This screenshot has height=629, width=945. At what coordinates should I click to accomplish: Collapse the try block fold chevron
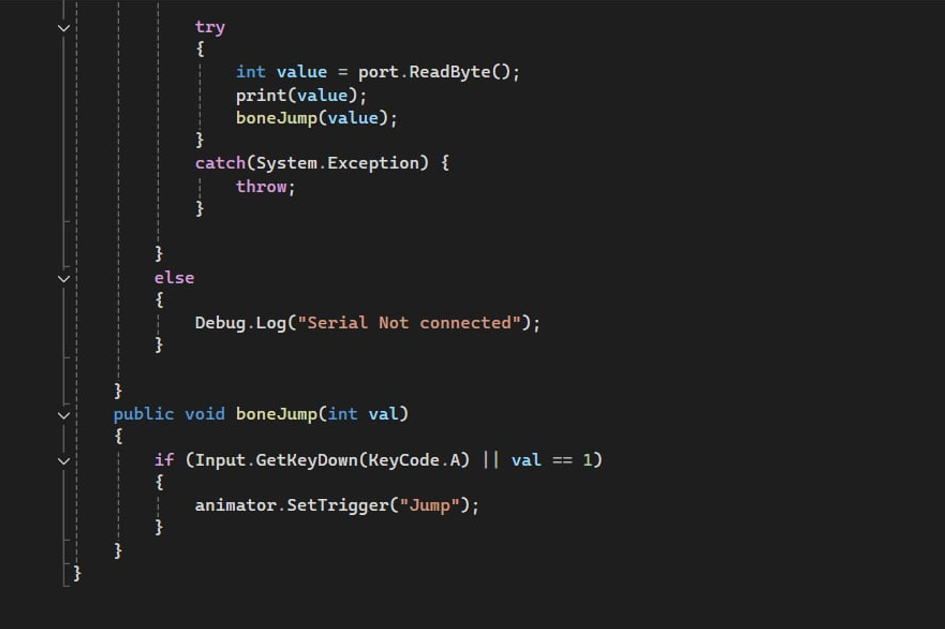(64, 28)
